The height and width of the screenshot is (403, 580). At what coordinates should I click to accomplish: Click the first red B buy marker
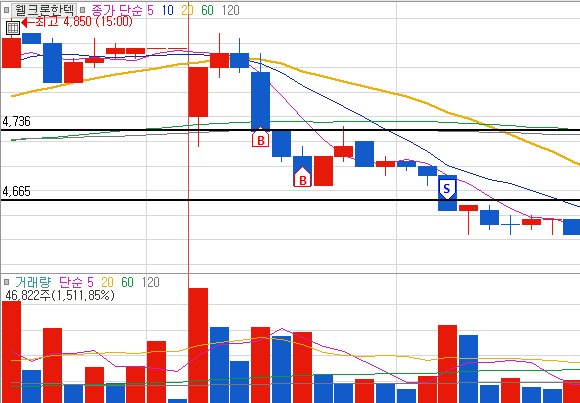pos(260,137)
